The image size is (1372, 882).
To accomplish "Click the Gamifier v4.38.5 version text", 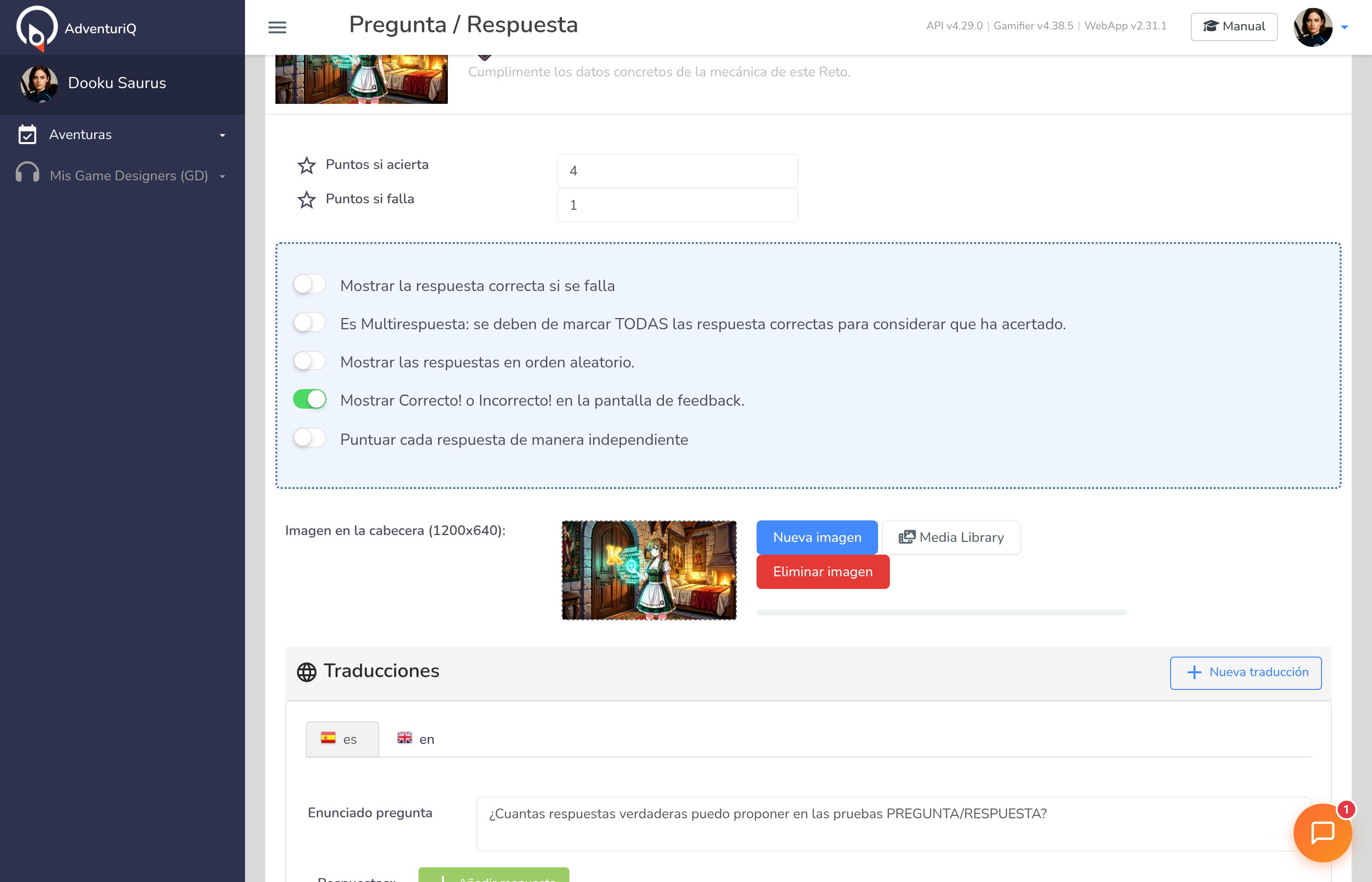I will (1033, 26).
